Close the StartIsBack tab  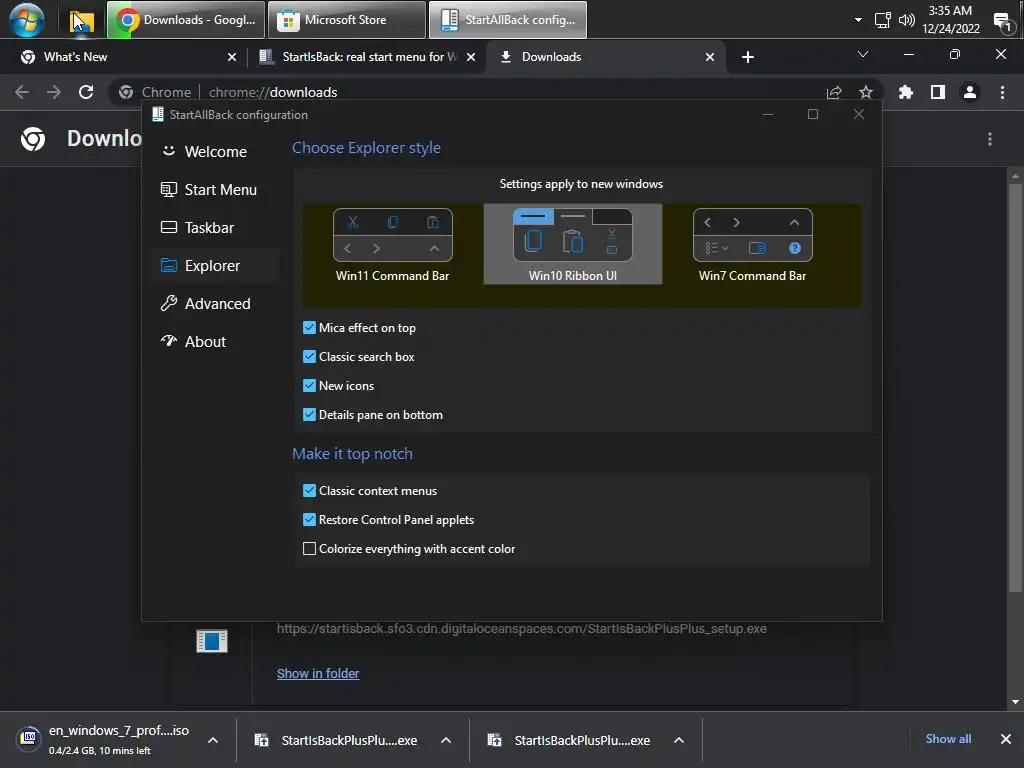471,57
